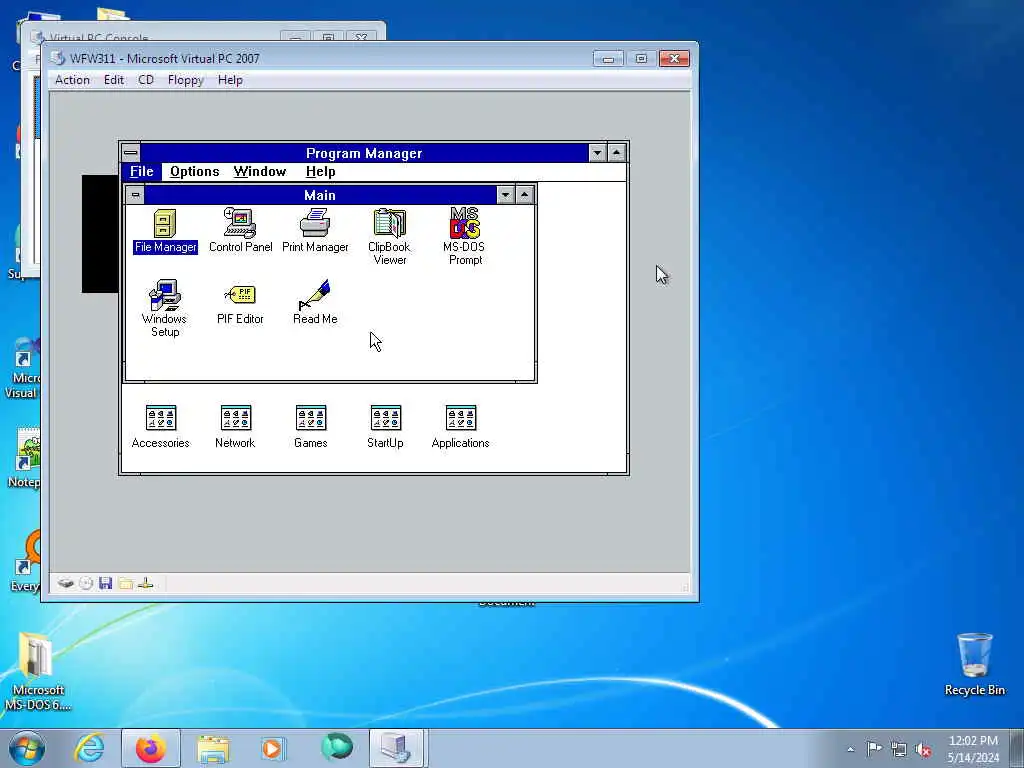Open Program Manager control-menu box
Viewport: 1024px width, 768px height.
[131, 153]
